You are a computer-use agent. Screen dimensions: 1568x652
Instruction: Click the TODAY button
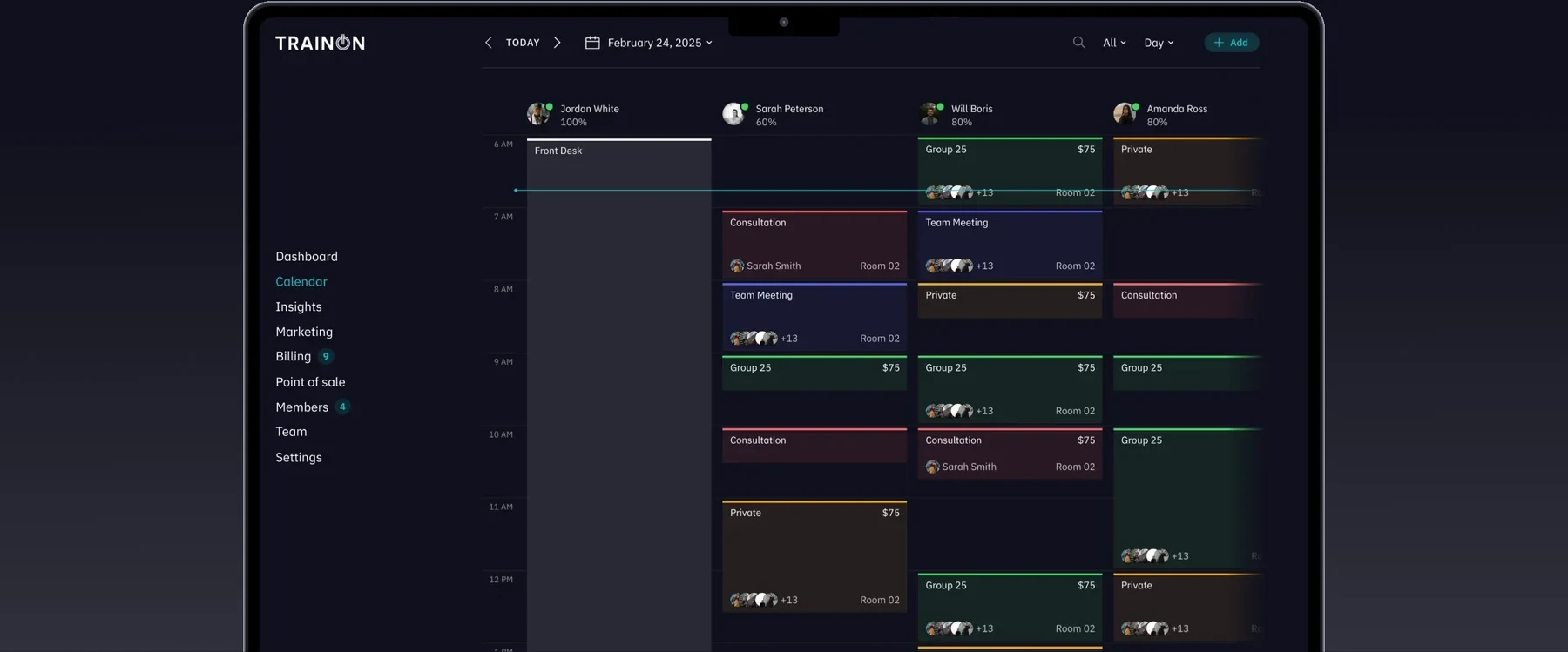point(523,43)
